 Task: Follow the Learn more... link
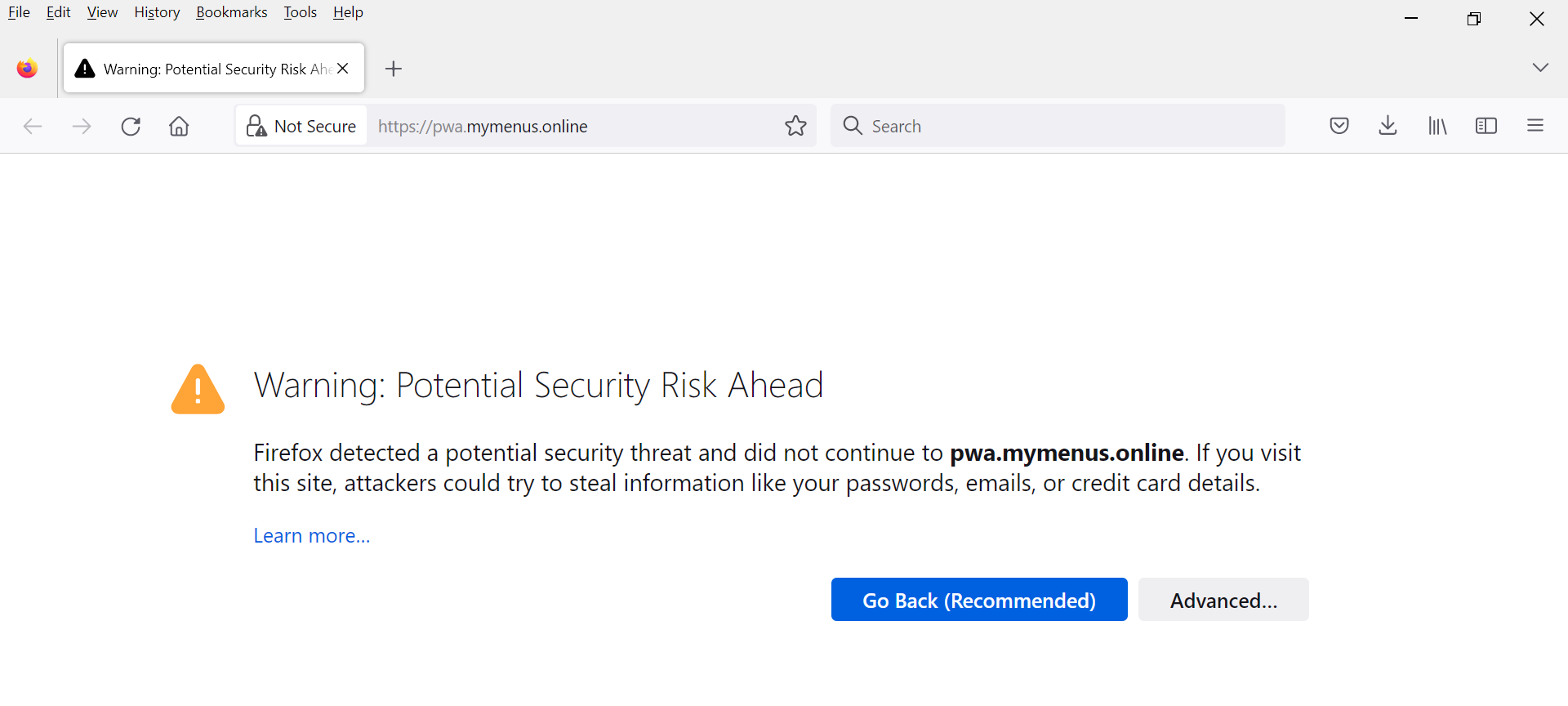pyautogui.click(x=312, y=536)
